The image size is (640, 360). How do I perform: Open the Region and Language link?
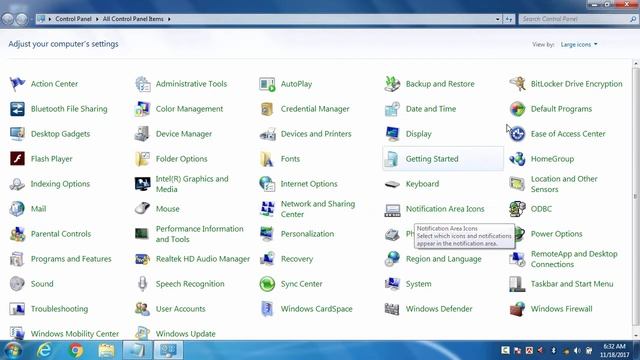(444, 259)
